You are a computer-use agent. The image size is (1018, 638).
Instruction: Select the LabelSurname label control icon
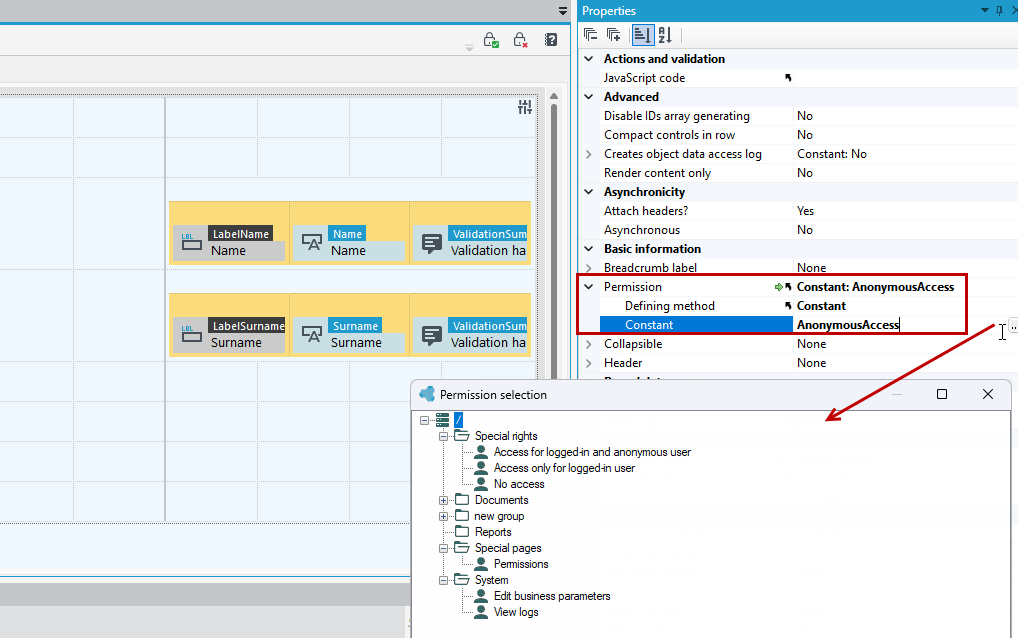click(192, 334)
